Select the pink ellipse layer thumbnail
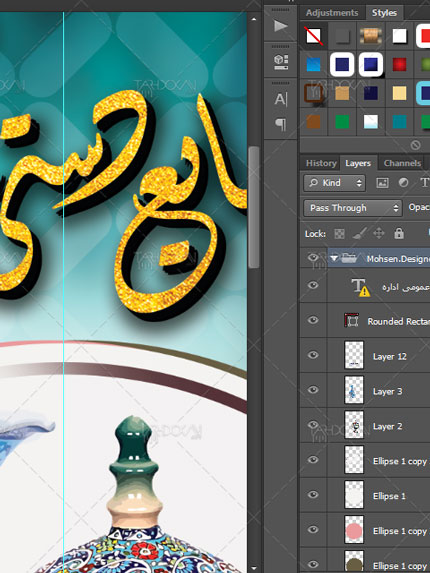Image resolution: width=430 pixels, height=573 pixels. [354, 530]
